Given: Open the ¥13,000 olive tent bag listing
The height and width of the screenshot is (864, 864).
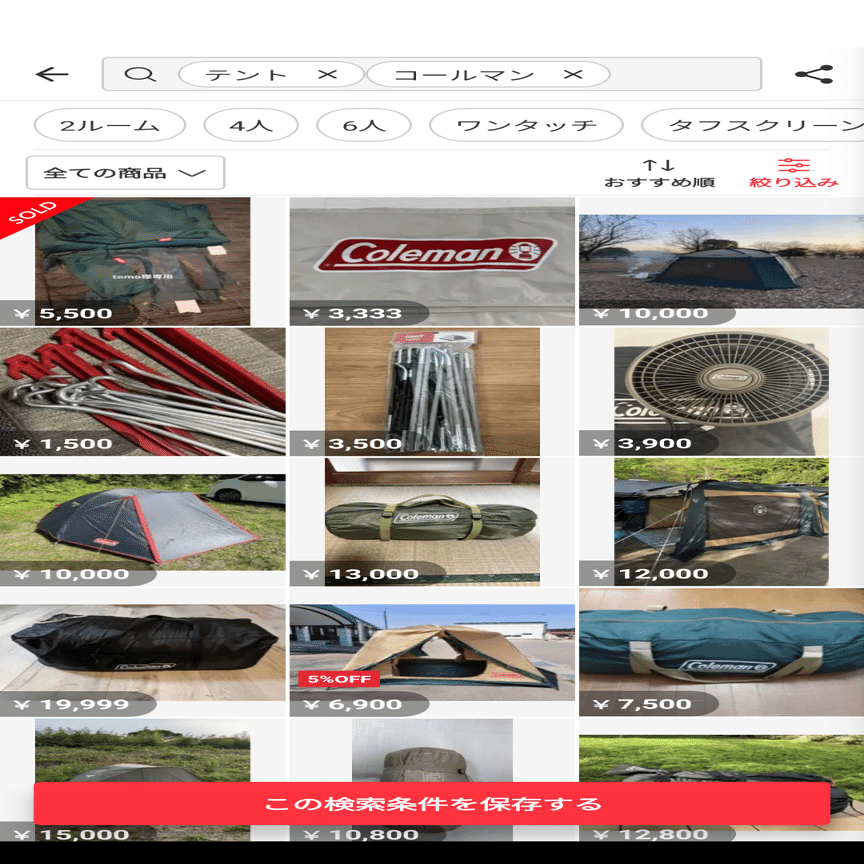Looking at the screenshot, I should click(x=432, y=522).
